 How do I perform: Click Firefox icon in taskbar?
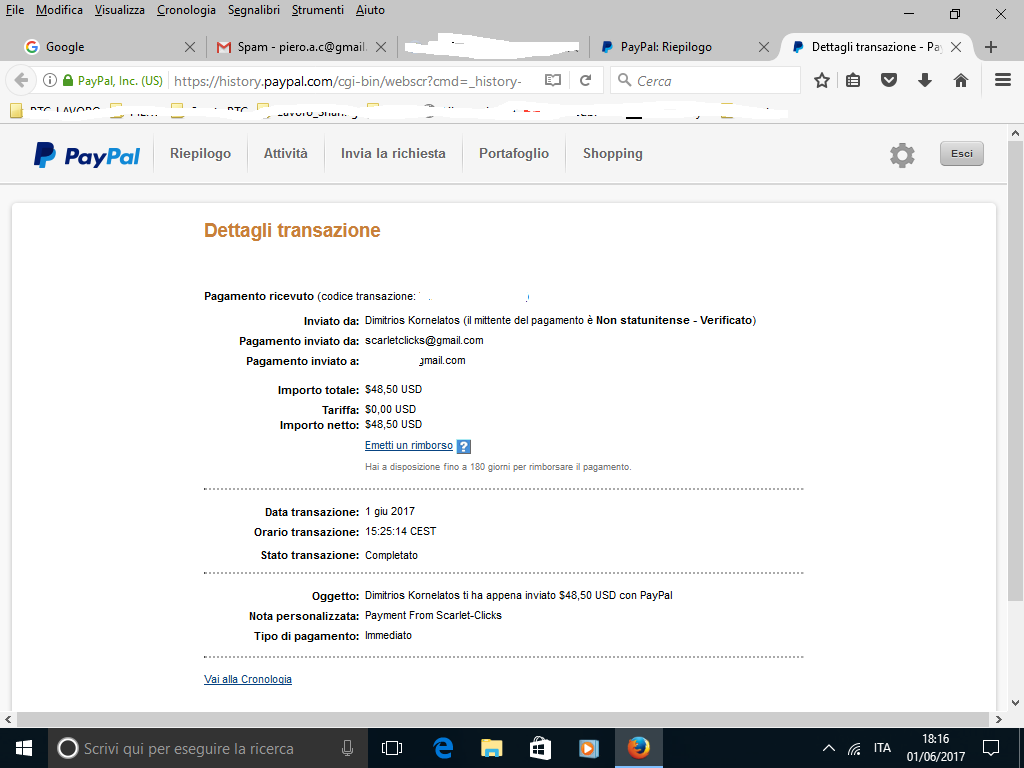coord(639,748)
